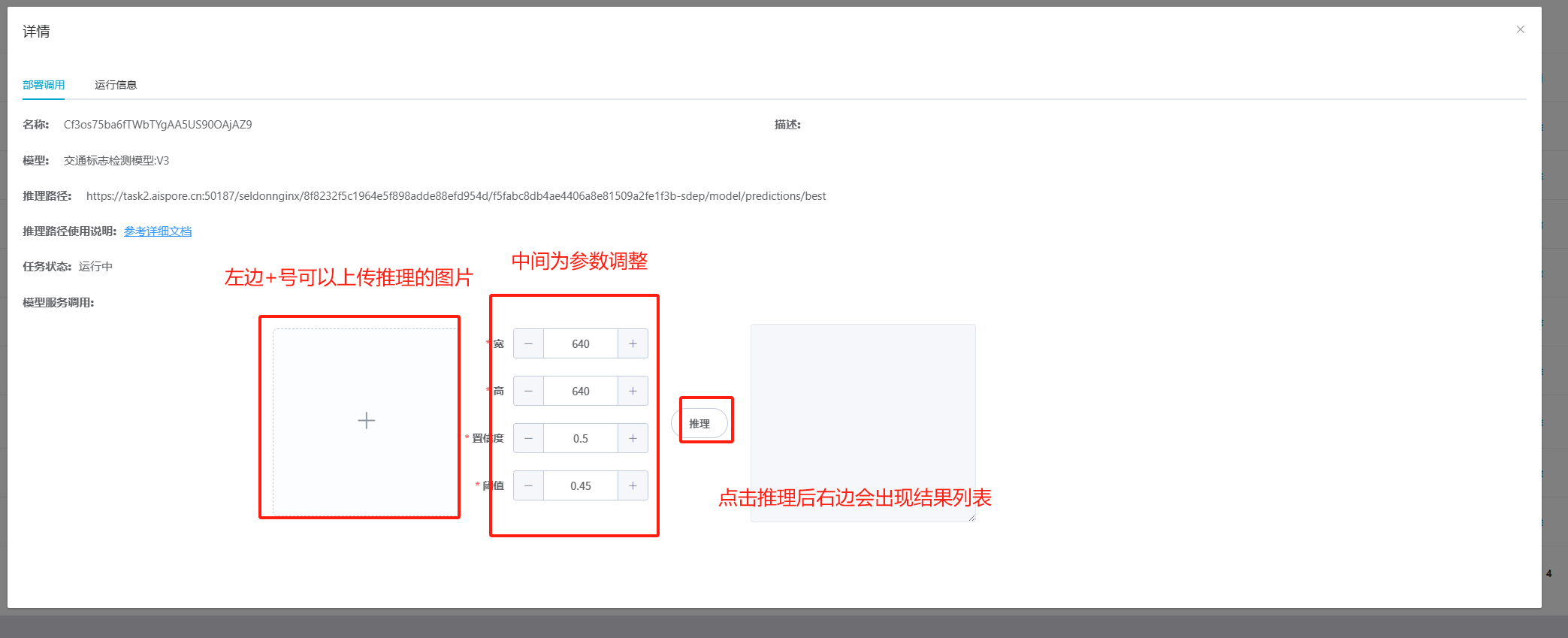Viewport: 1568px width, 638px height.
Task: Click the height input field showing 640
Action: point(581,392)
